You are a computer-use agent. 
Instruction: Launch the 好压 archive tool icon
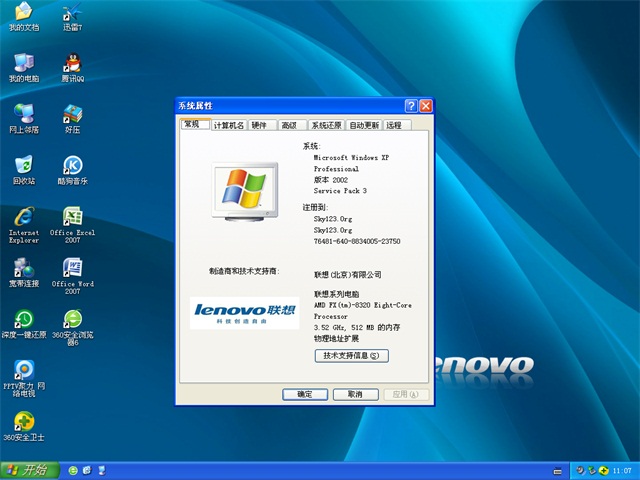click(x=73, y=119)
